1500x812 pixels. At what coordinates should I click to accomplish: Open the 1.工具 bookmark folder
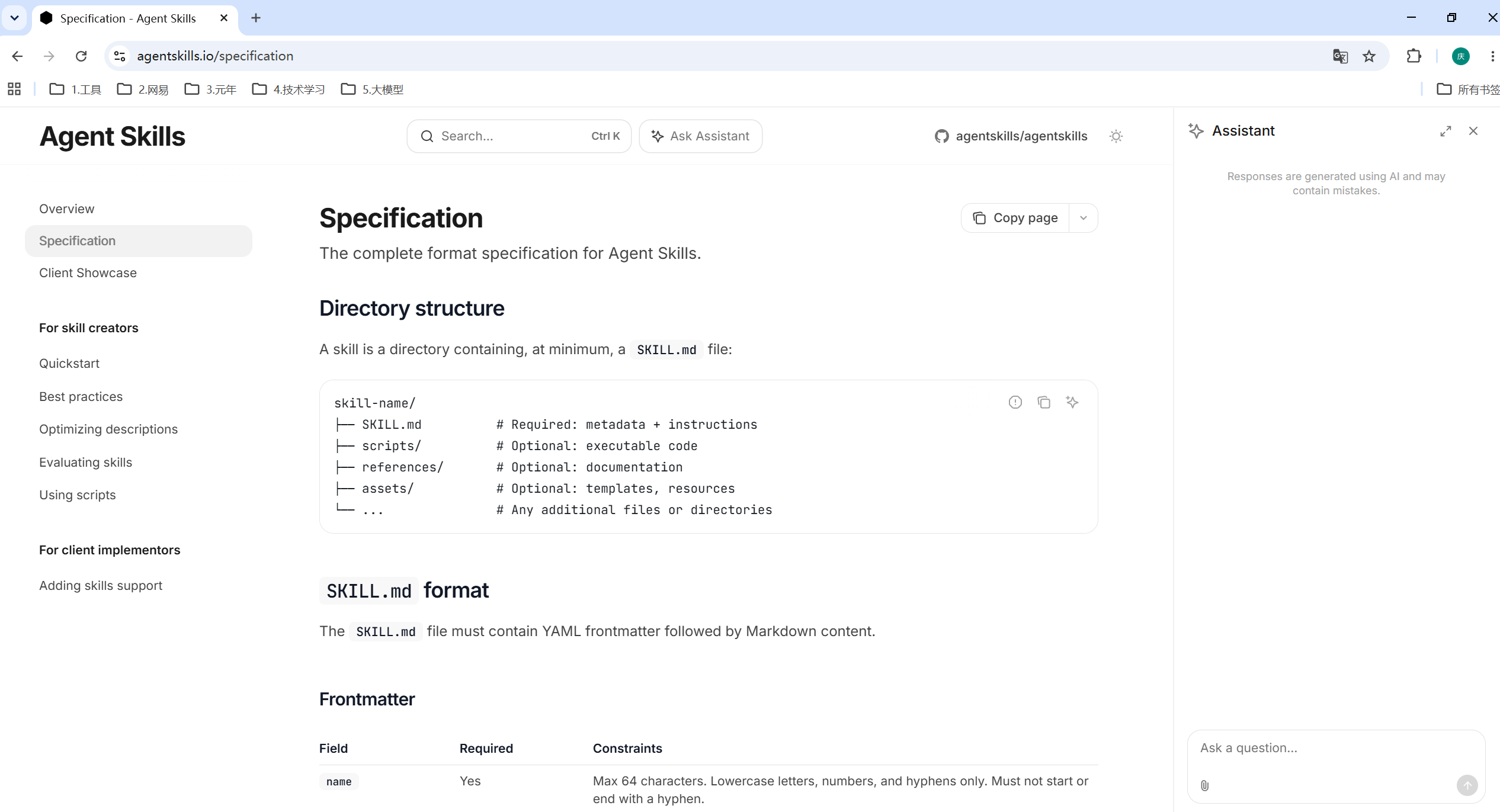tap(76, 89)
